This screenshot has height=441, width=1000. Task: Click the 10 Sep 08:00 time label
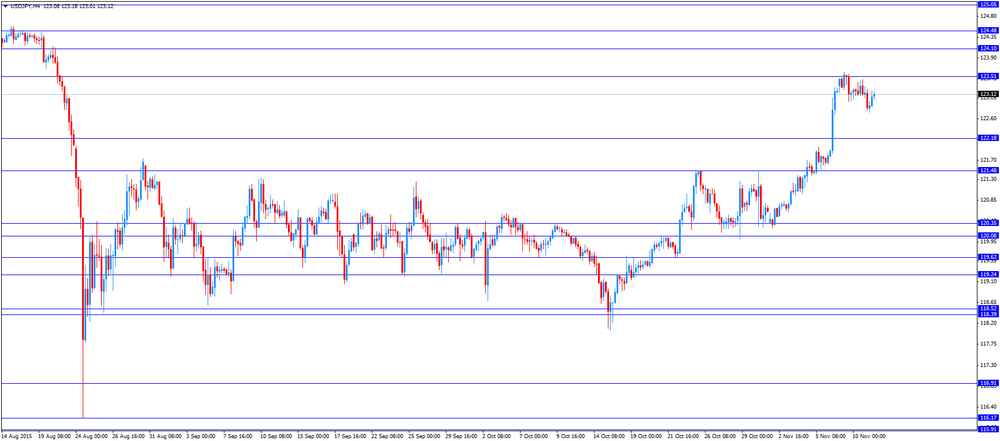(276, 437)
